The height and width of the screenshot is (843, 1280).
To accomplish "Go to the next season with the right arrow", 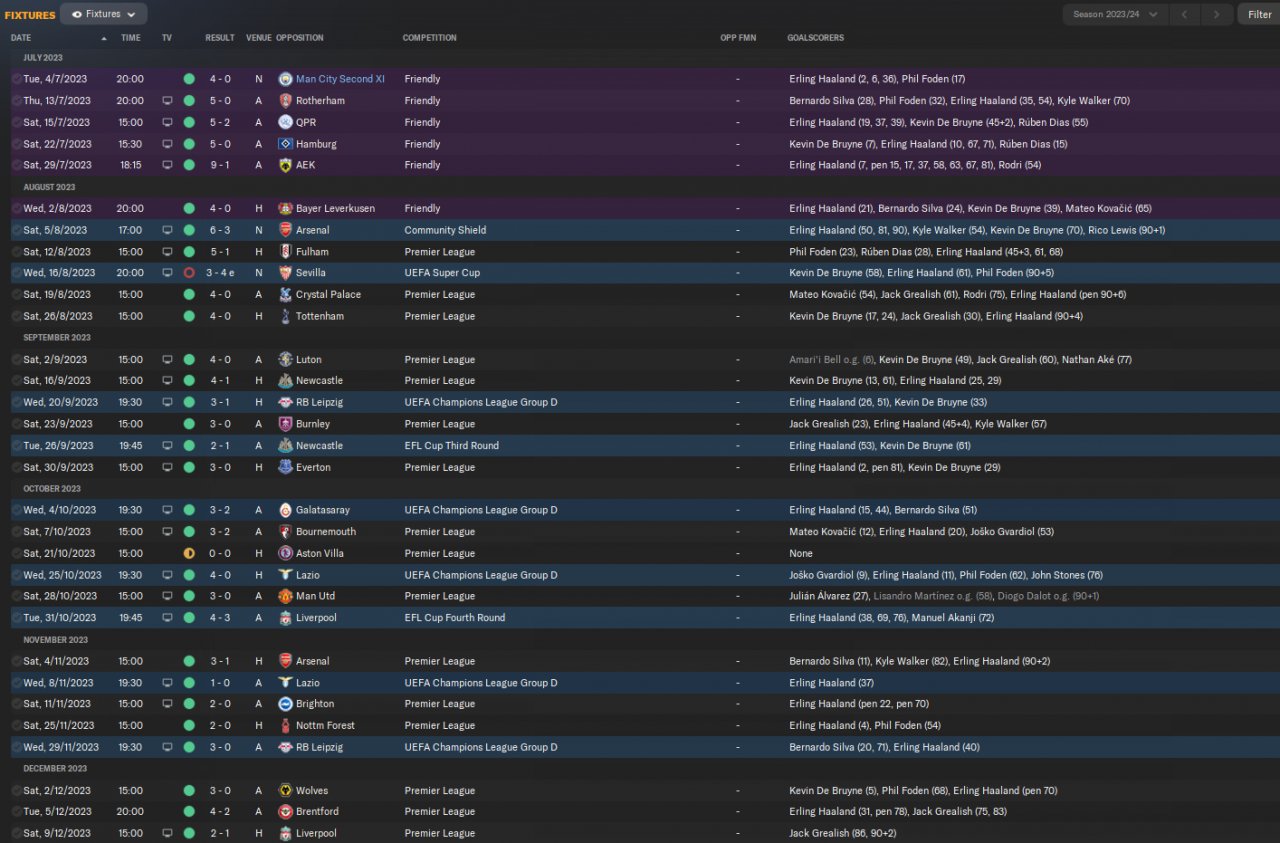I will (1216, 14).
